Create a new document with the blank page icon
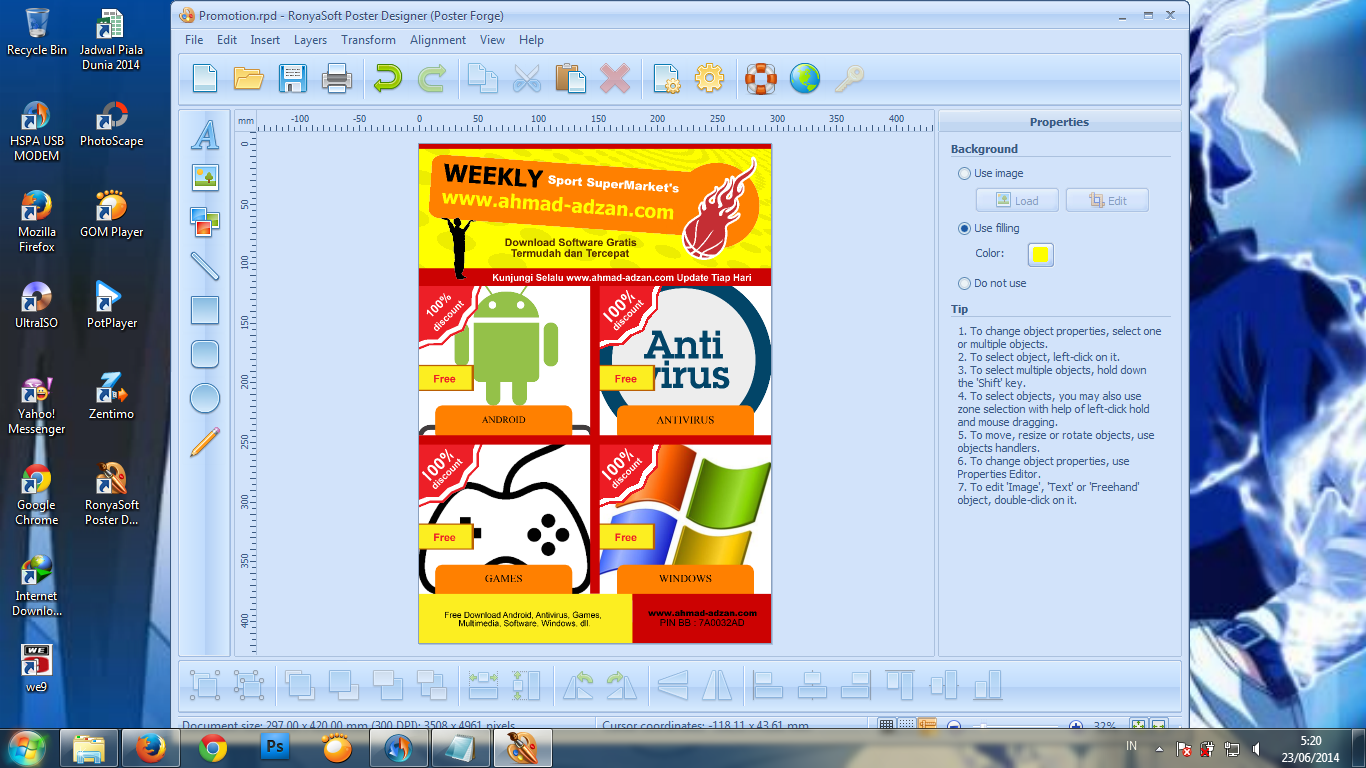The width and height of the screenshot is (1366, 768). 204,78
